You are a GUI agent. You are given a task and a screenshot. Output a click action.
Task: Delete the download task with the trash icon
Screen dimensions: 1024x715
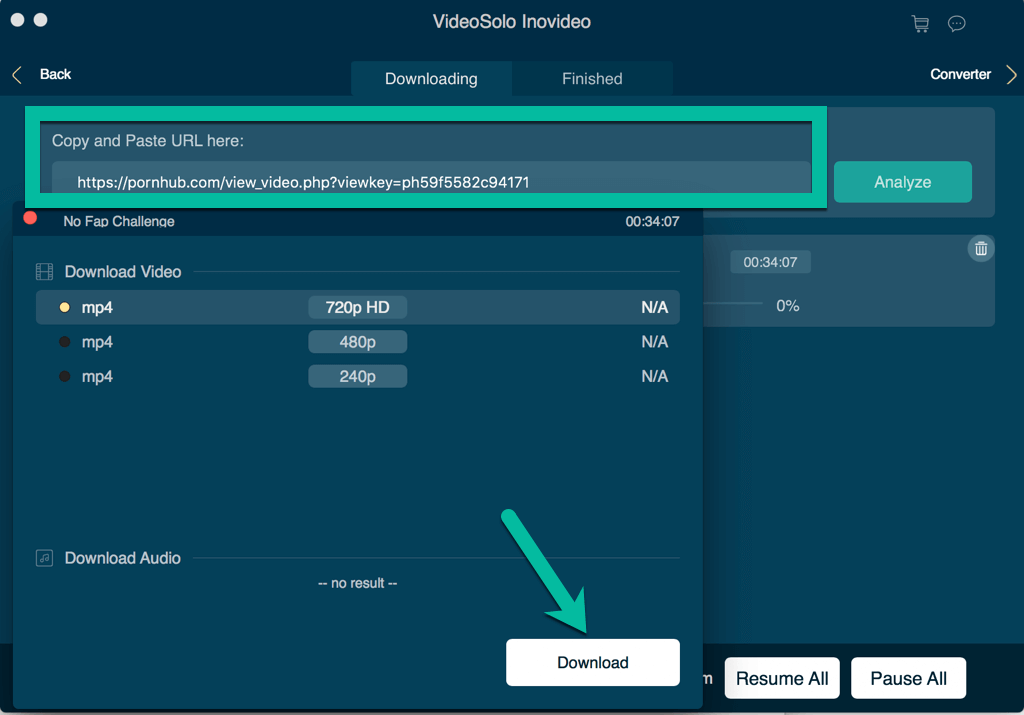point(981,249)
